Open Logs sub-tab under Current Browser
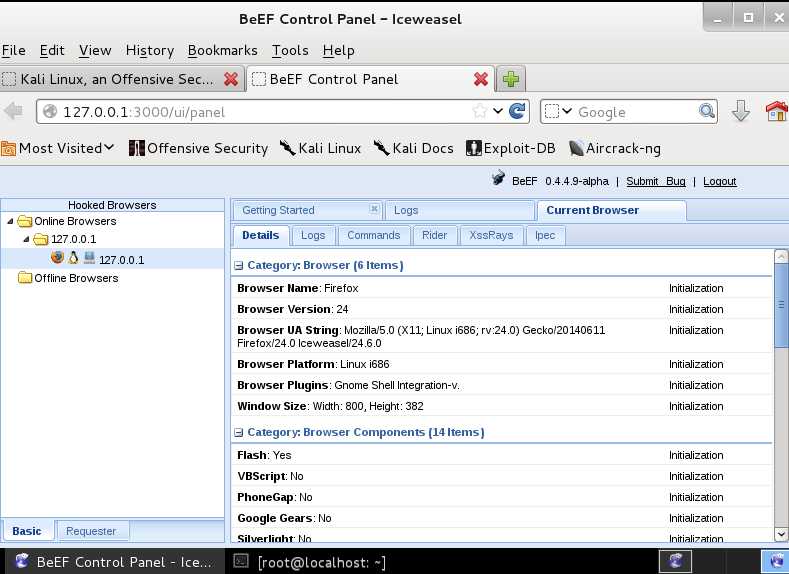This screenshot has height=574, width=789. coord(313,235)
